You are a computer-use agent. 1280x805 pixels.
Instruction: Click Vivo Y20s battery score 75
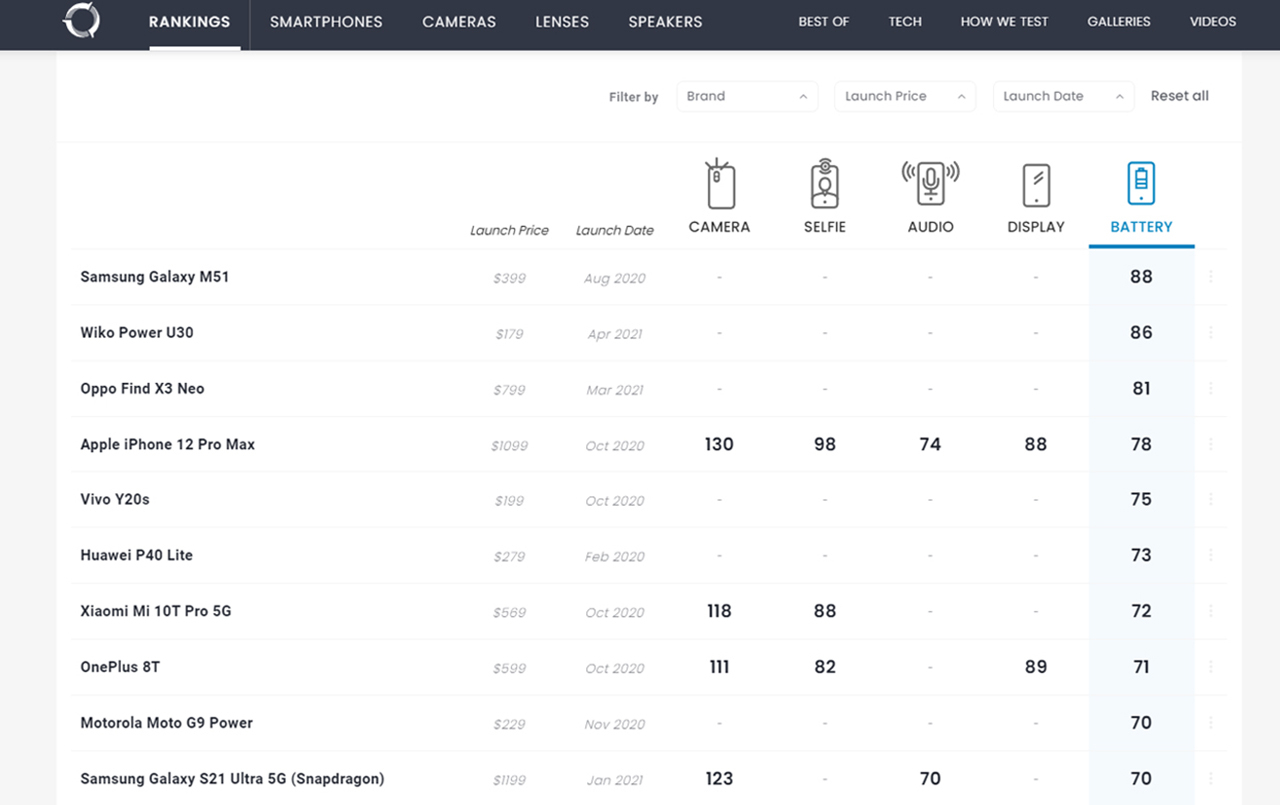1141,499
